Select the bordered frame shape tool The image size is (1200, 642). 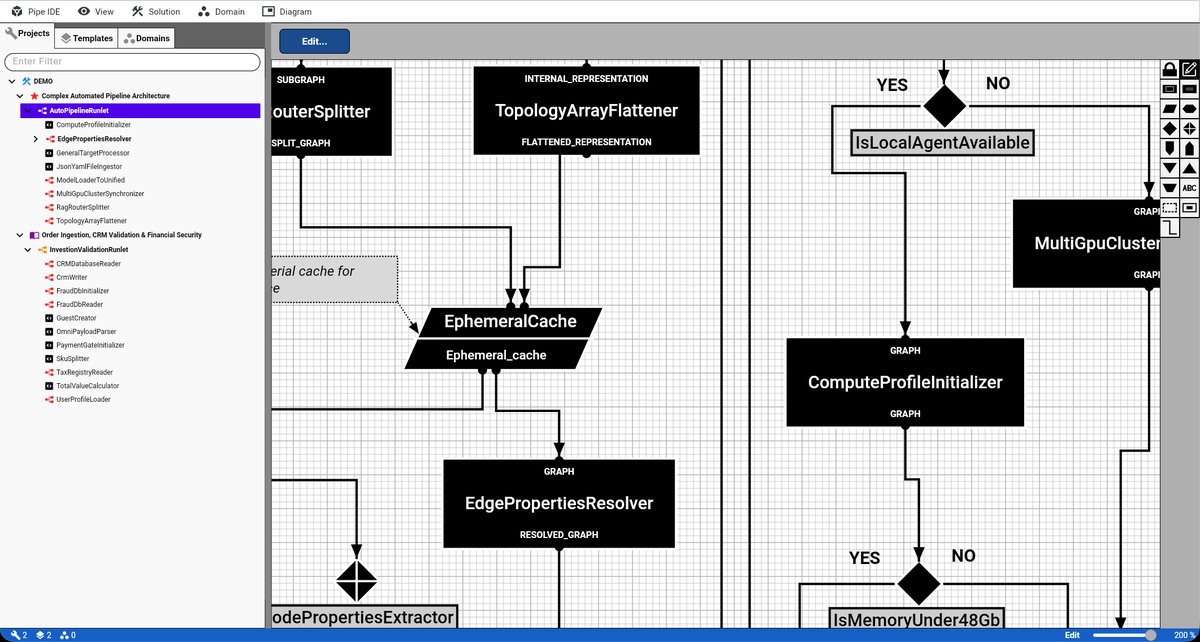click(1189, 208)
